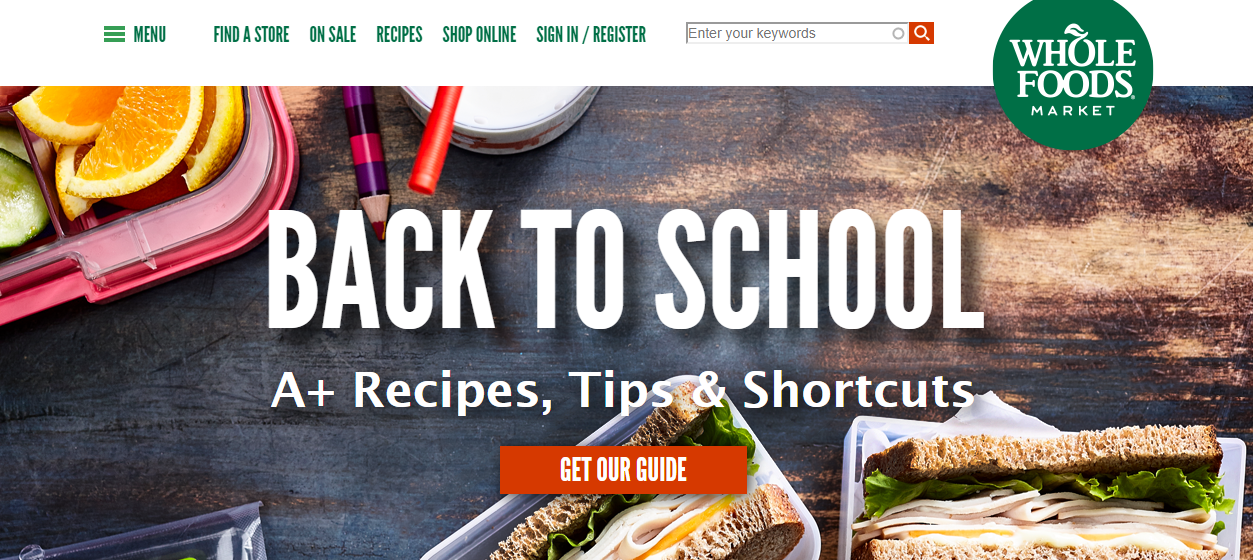Click the grey circle inside the search field
Viewport: 1253px width, 560px height.
pos(898,34)
